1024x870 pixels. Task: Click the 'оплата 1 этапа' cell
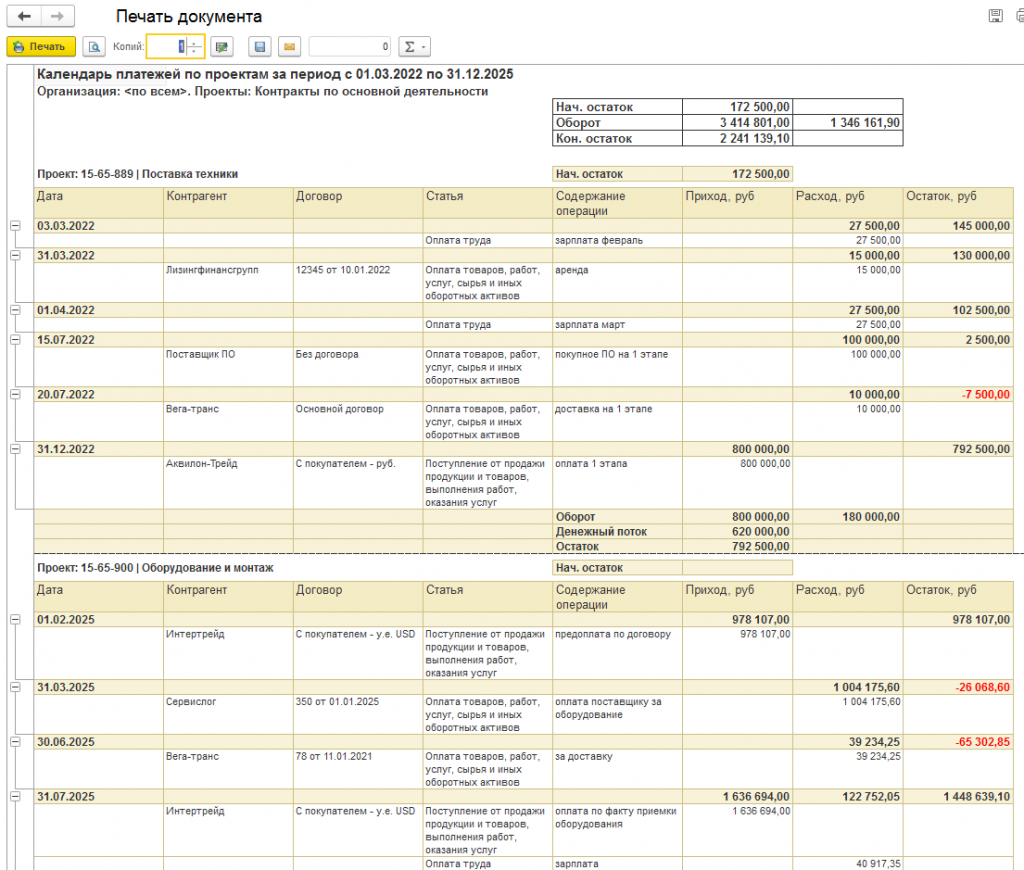[617, 483]
